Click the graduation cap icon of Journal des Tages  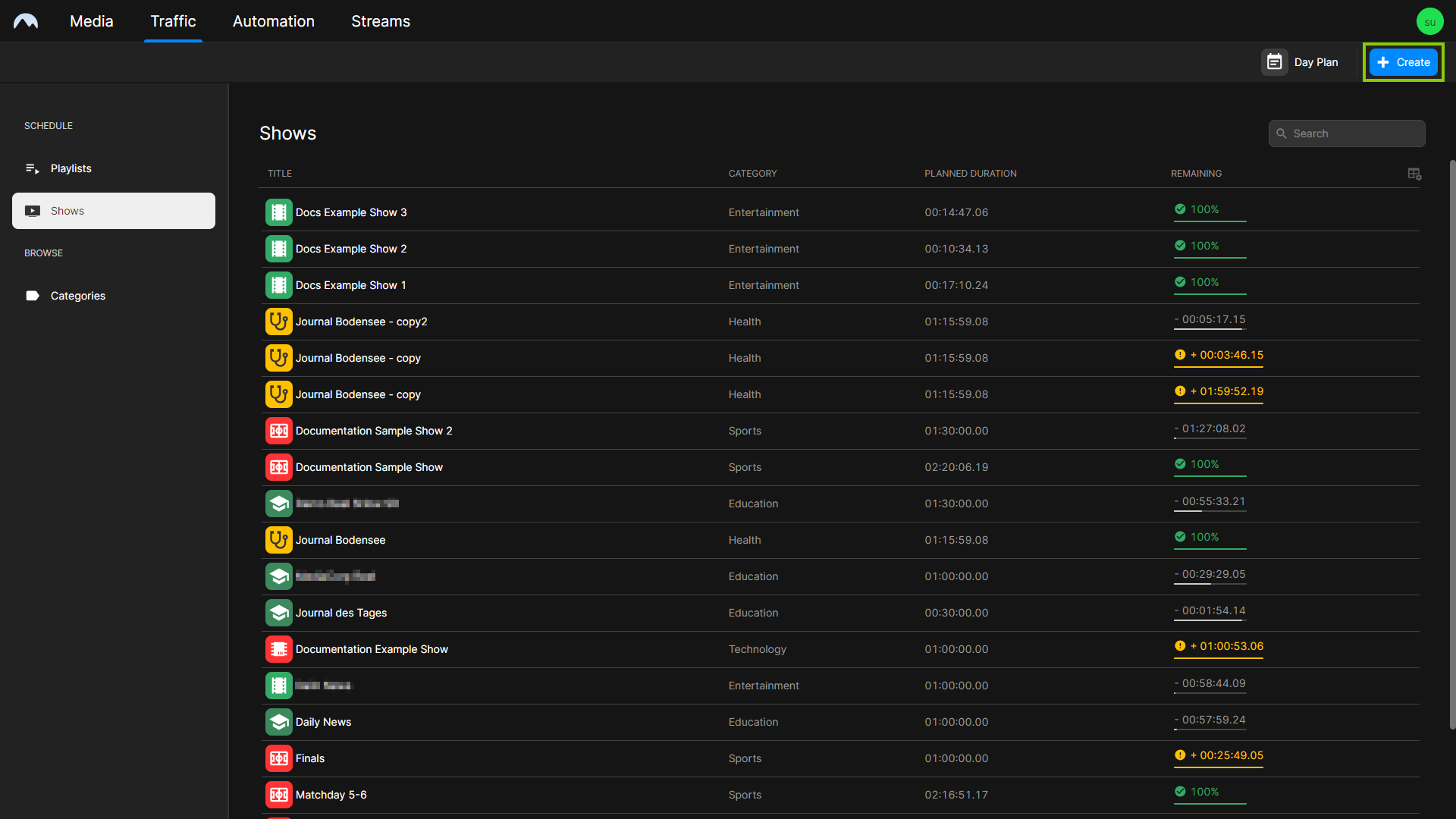[278, 613]
